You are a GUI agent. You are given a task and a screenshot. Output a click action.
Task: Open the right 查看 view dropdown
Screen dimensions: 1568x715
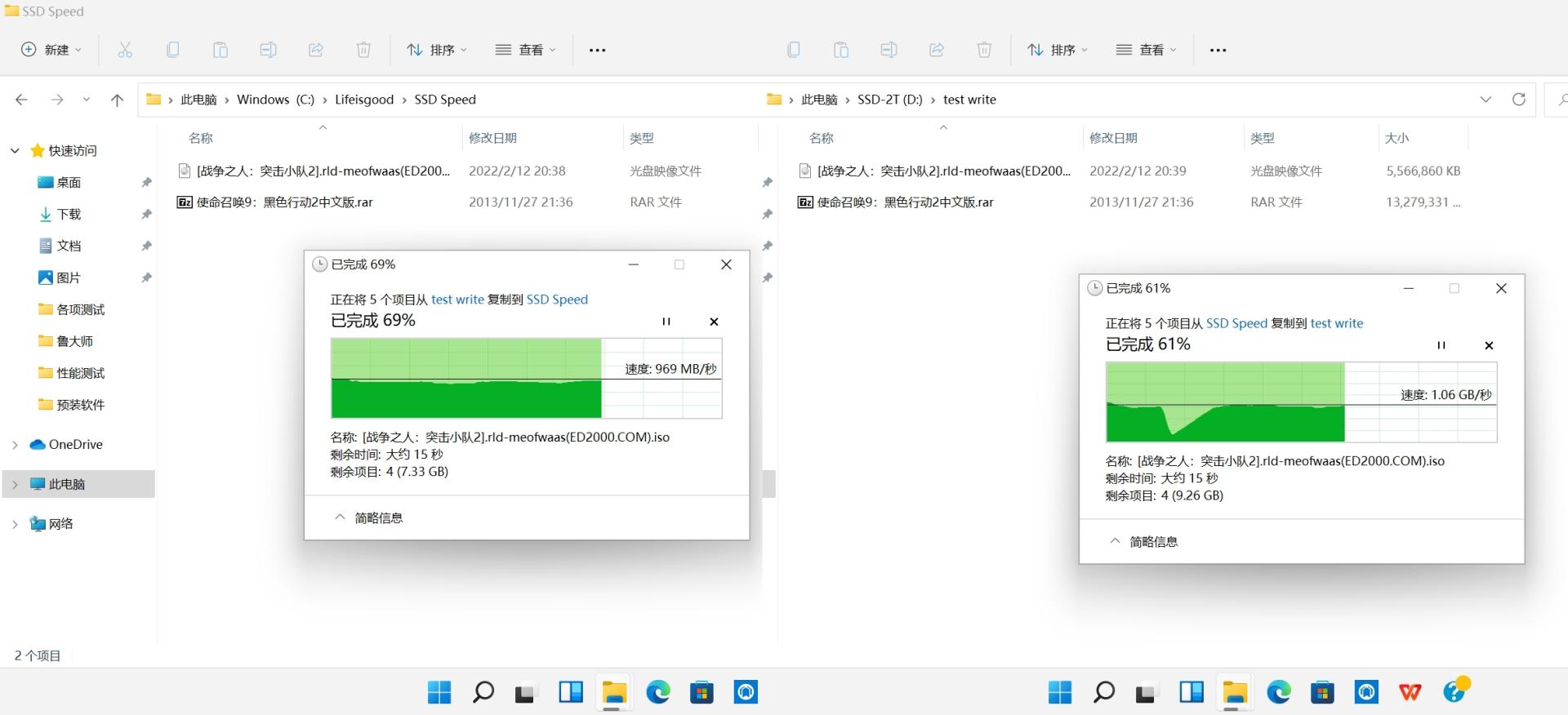point(1147,50)
